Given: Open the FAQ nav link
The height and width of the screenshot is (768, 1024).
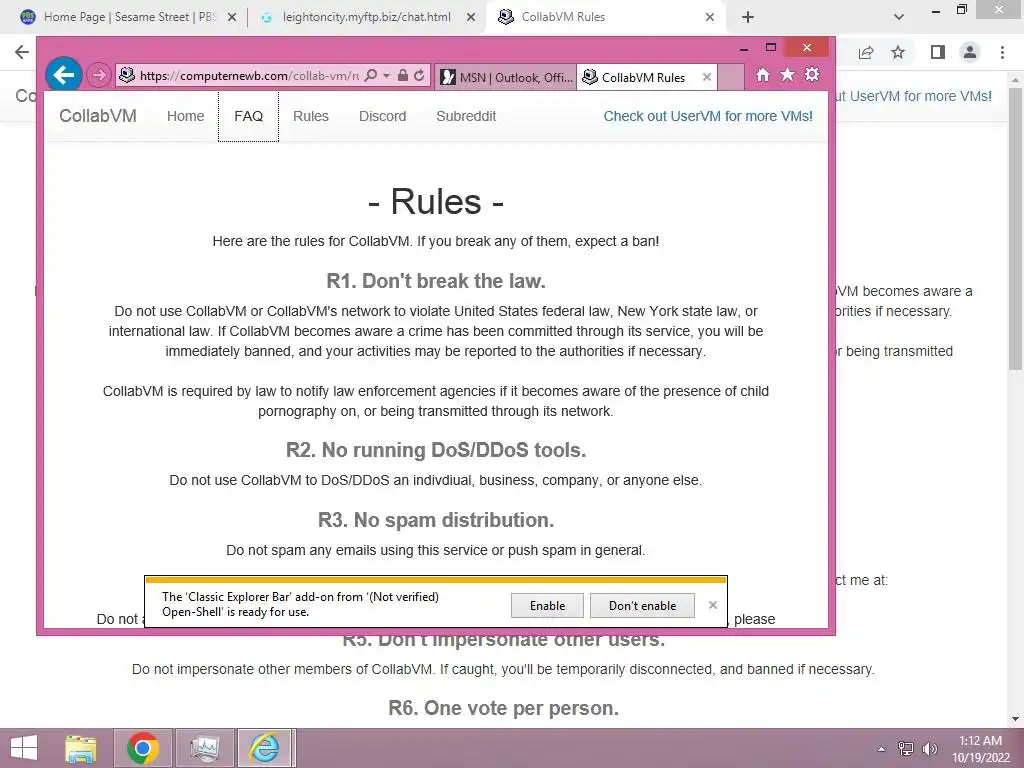Looking at the screenshot, I should click(x=248, y=116).
